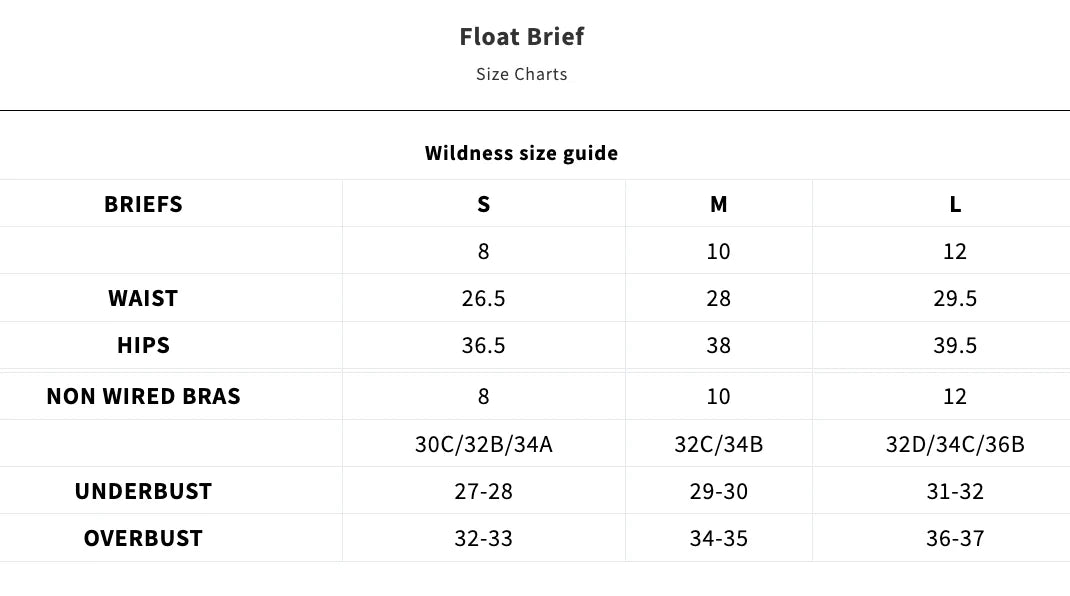
Task: Click the UNDERBUST row label
Action: [143, 491]
